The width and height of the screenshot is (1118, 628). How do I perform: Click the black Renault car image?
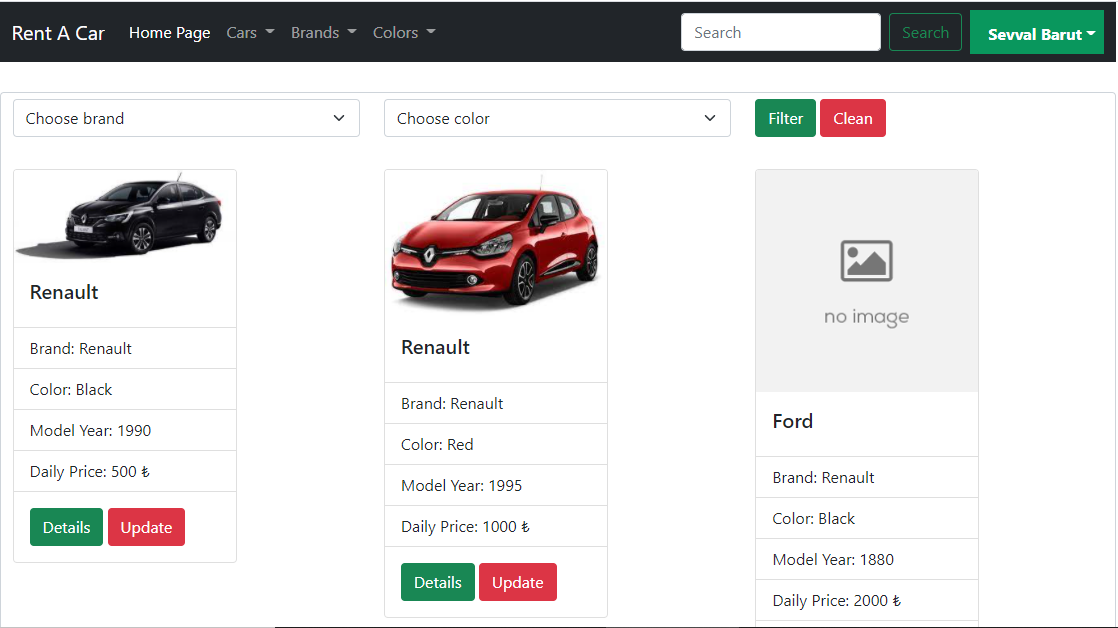pos(124,215)
